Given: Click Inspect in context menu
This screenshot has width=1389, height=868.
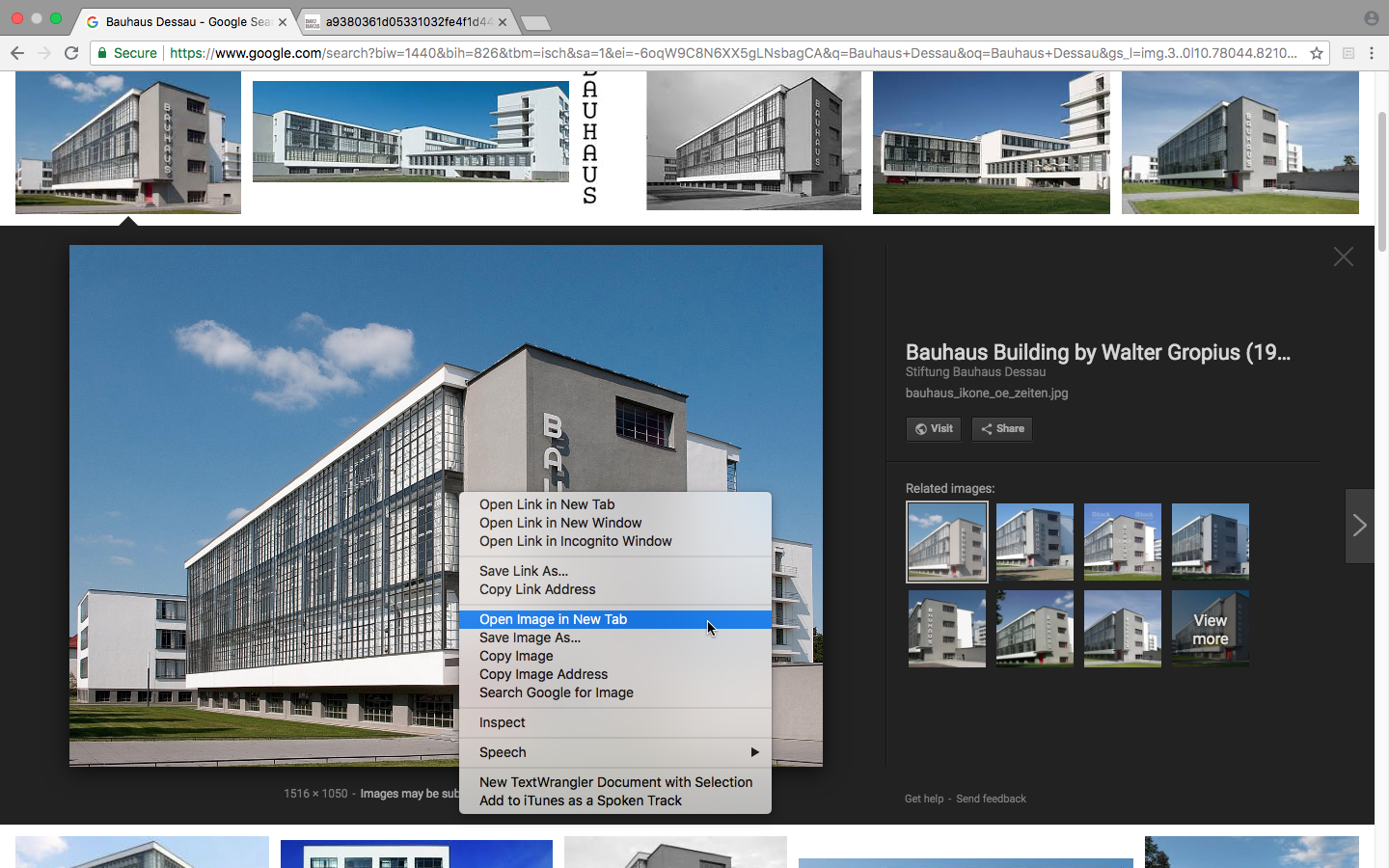Looking at the screenshot, I should (502, 722).
